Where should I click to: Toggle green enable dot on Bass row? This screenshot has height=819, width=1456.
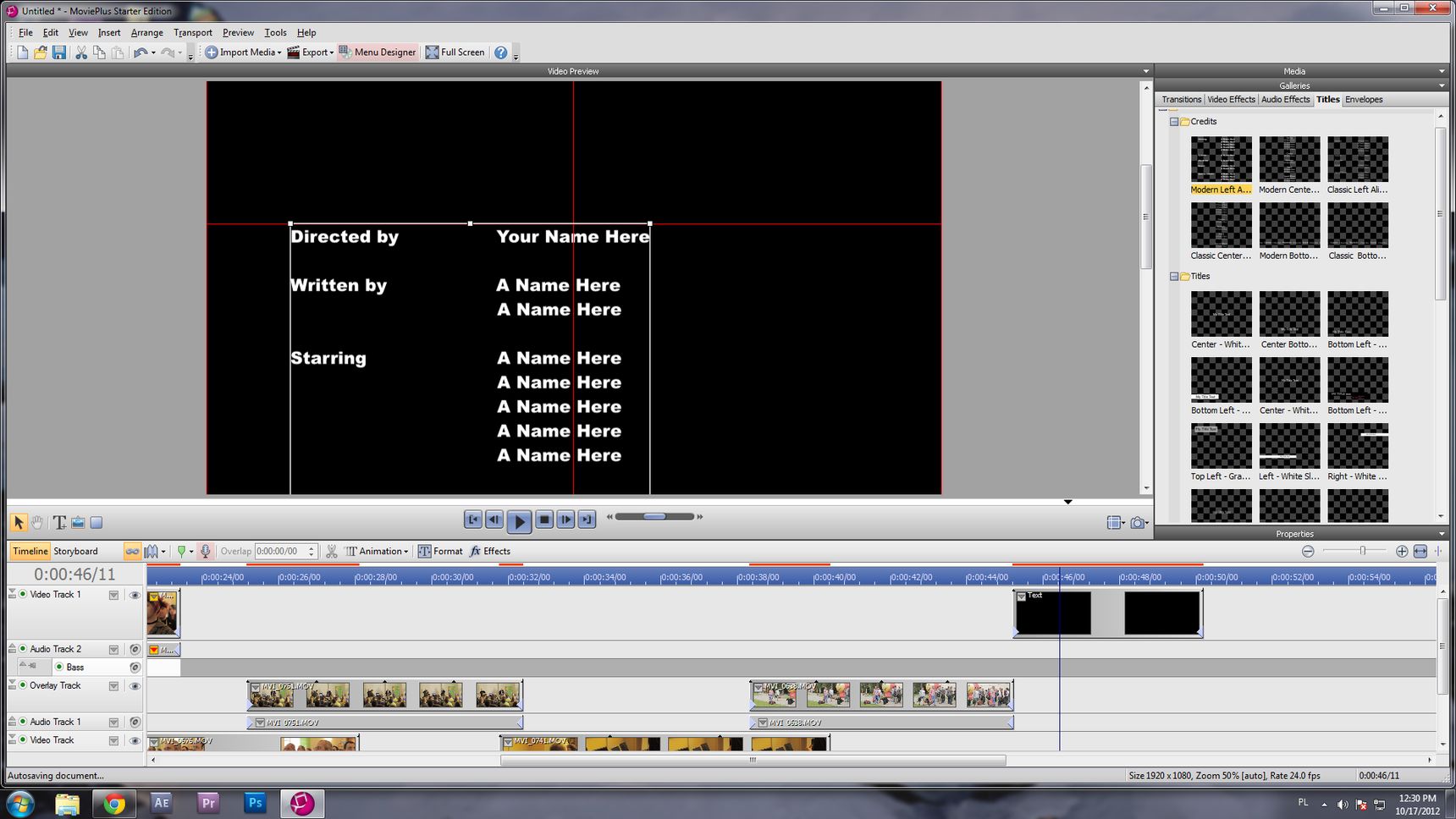coord(59,667)
